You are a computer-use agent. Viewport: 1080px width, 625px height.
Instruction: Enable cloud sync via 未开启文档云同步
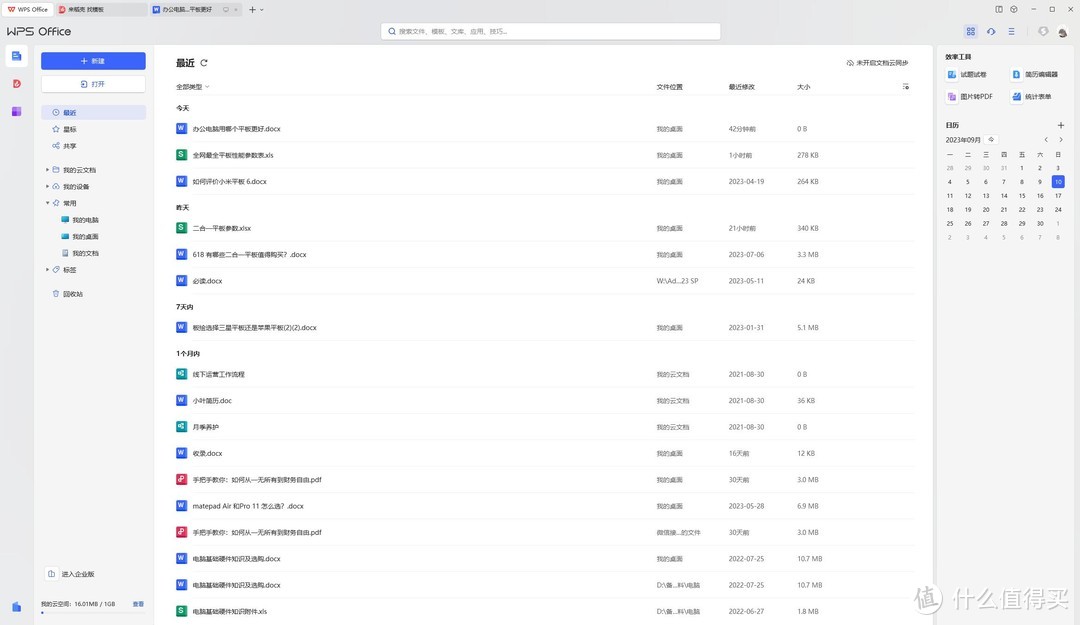click(x=877, y=63)
